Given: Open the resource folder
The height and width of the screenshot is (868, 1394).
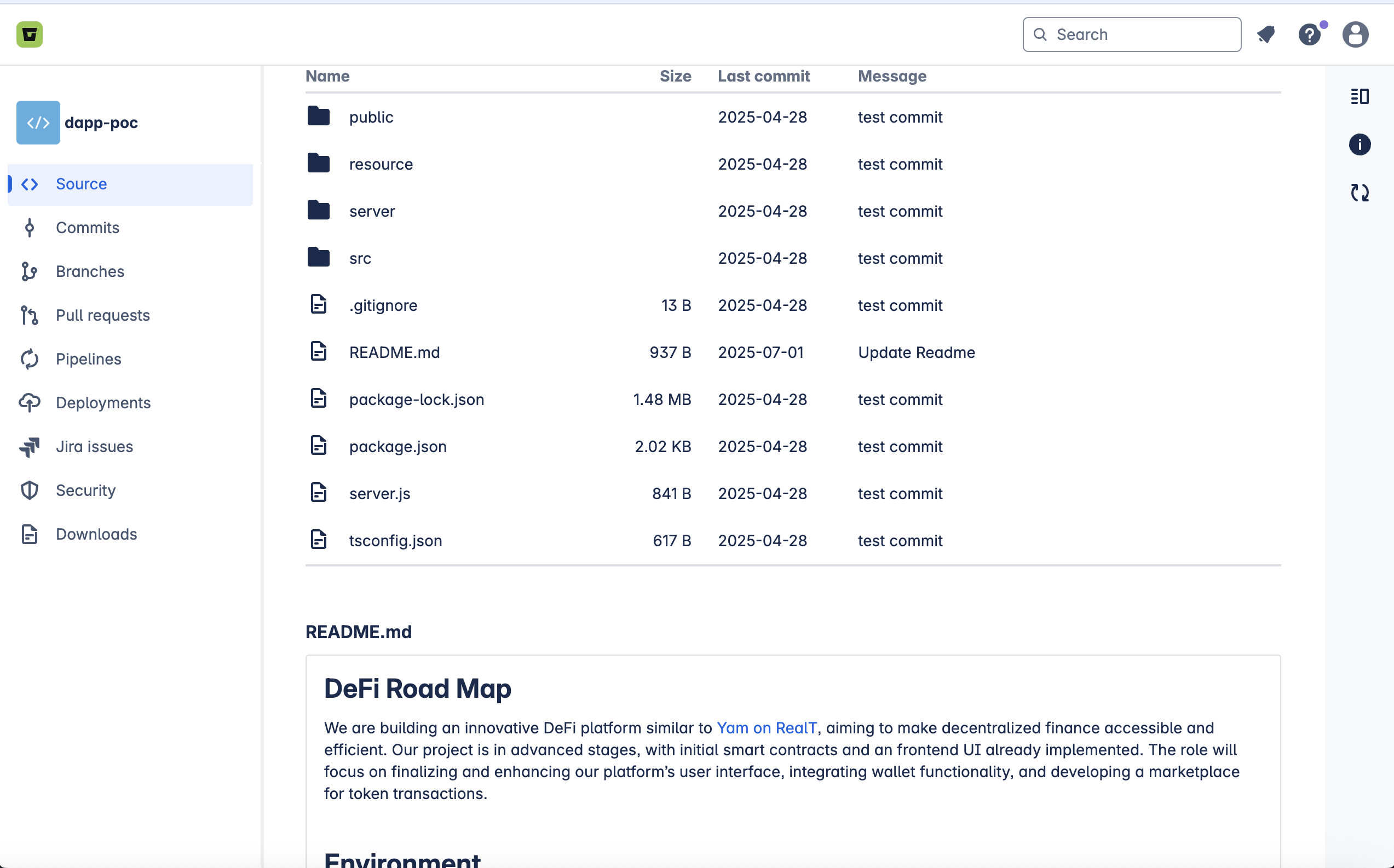Looking at the screenshot, I should coord(381,164).
